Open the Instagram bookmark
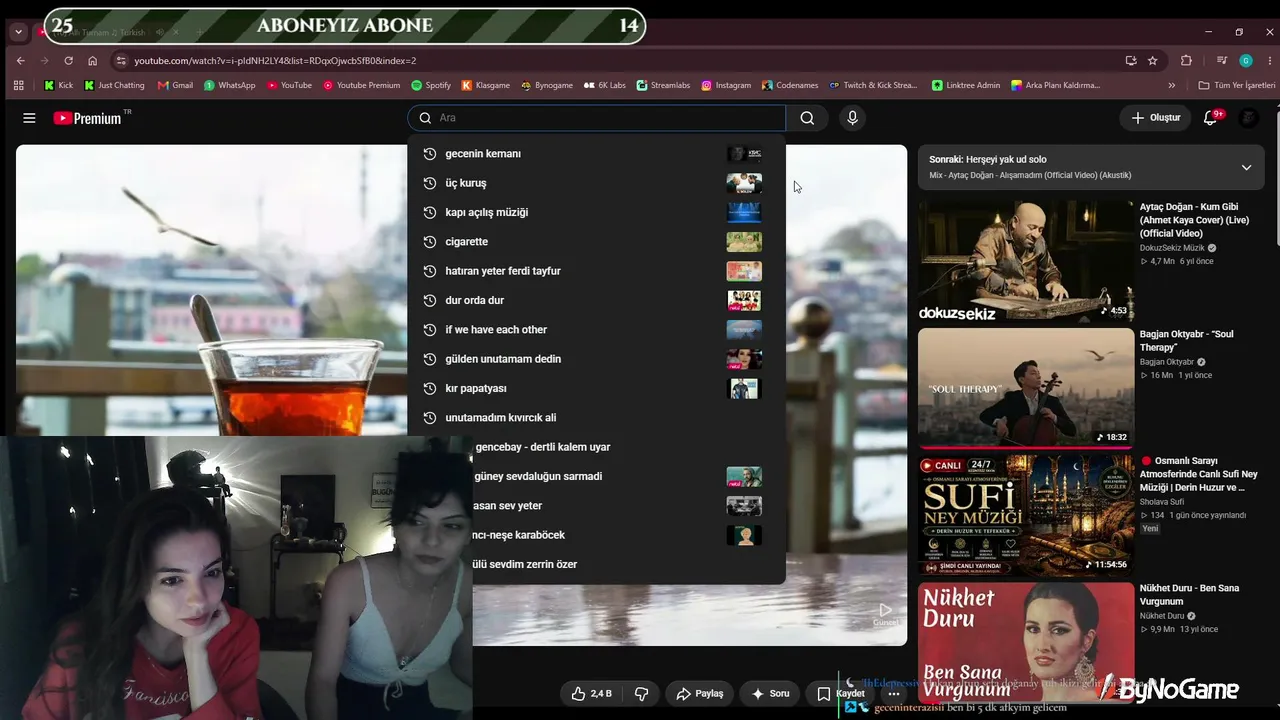The width and height of the screenshot is (1280, 720). [726, 85]
